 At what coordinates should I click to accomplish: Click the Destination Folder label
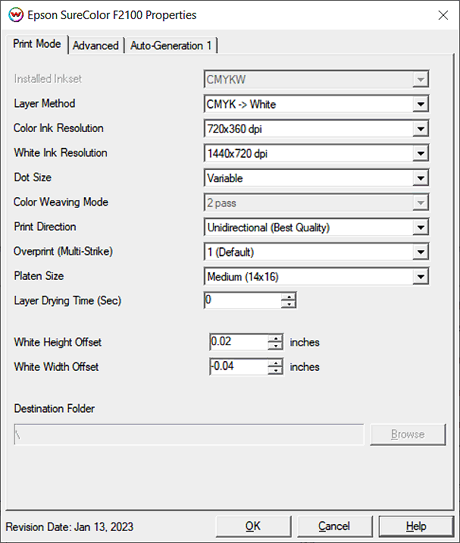coord(54,409)
